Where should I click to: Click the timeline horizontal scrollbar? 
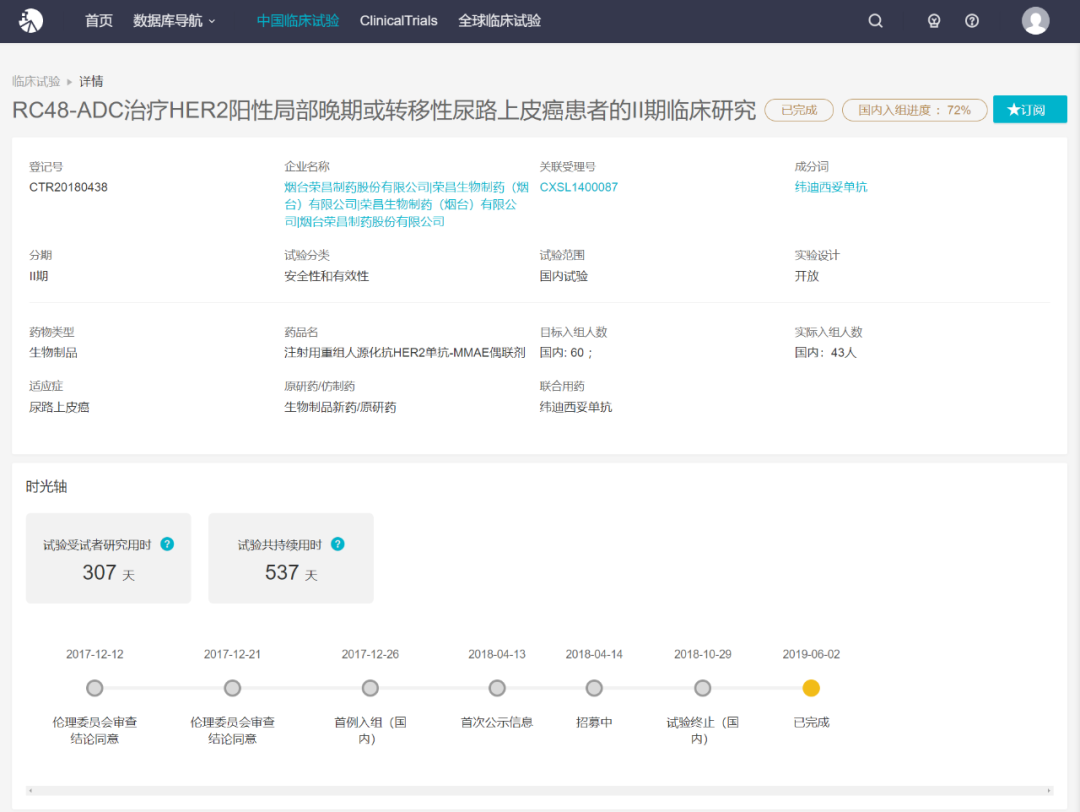point(539,791)
